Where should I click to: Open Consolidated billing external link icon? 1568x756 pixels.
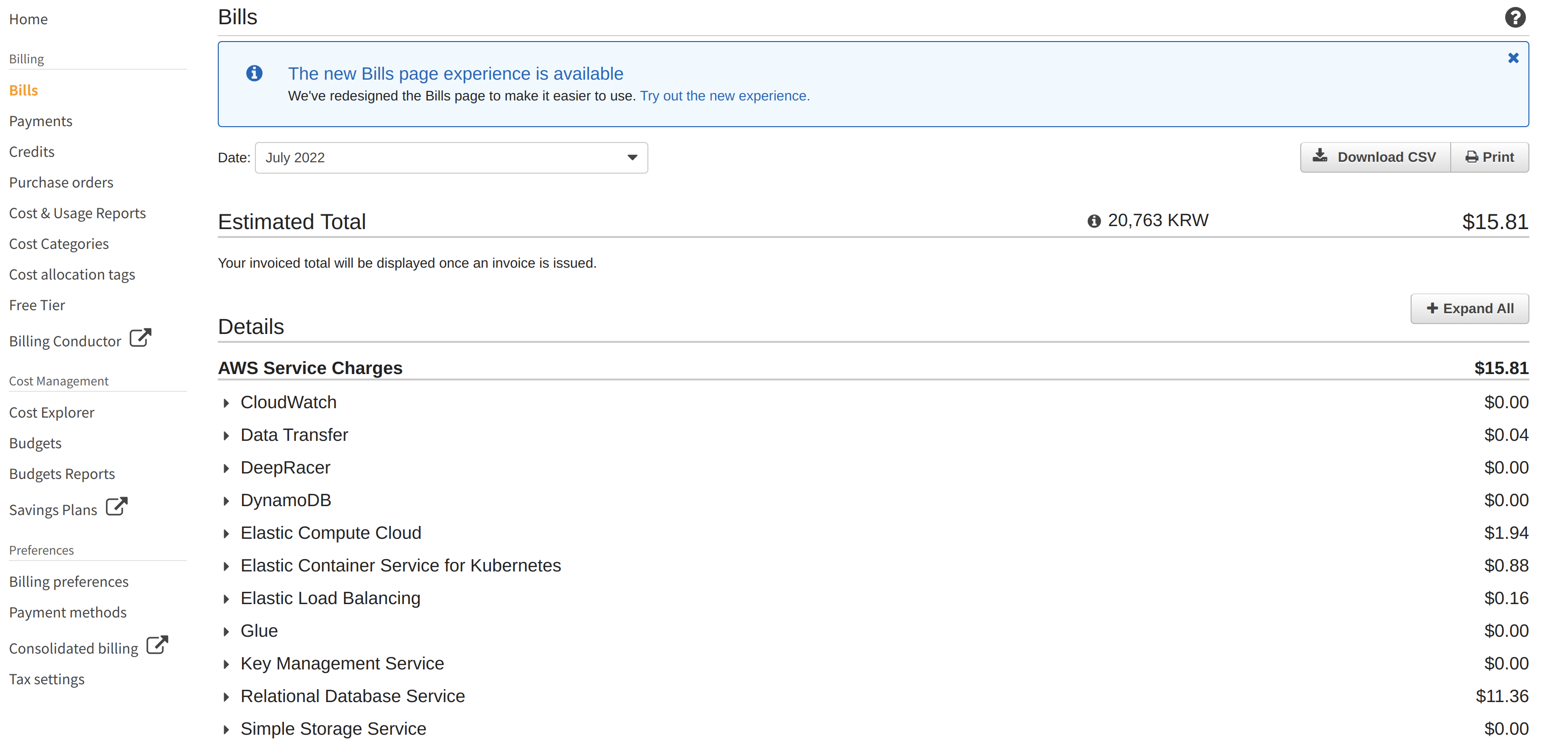point(158,645)
